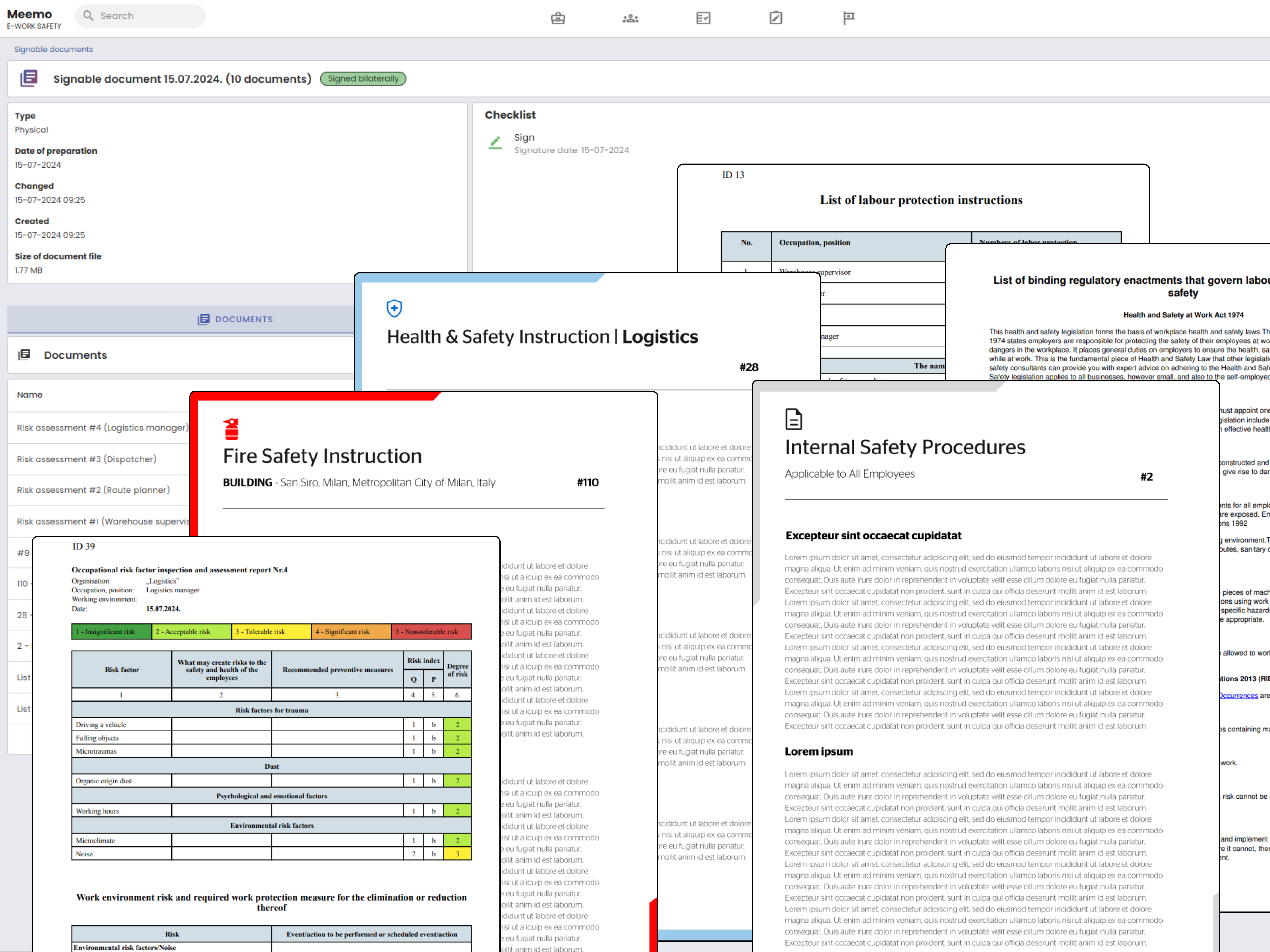Open the people group icon in navbar
Screen dimensions: 1270x952
630,18
